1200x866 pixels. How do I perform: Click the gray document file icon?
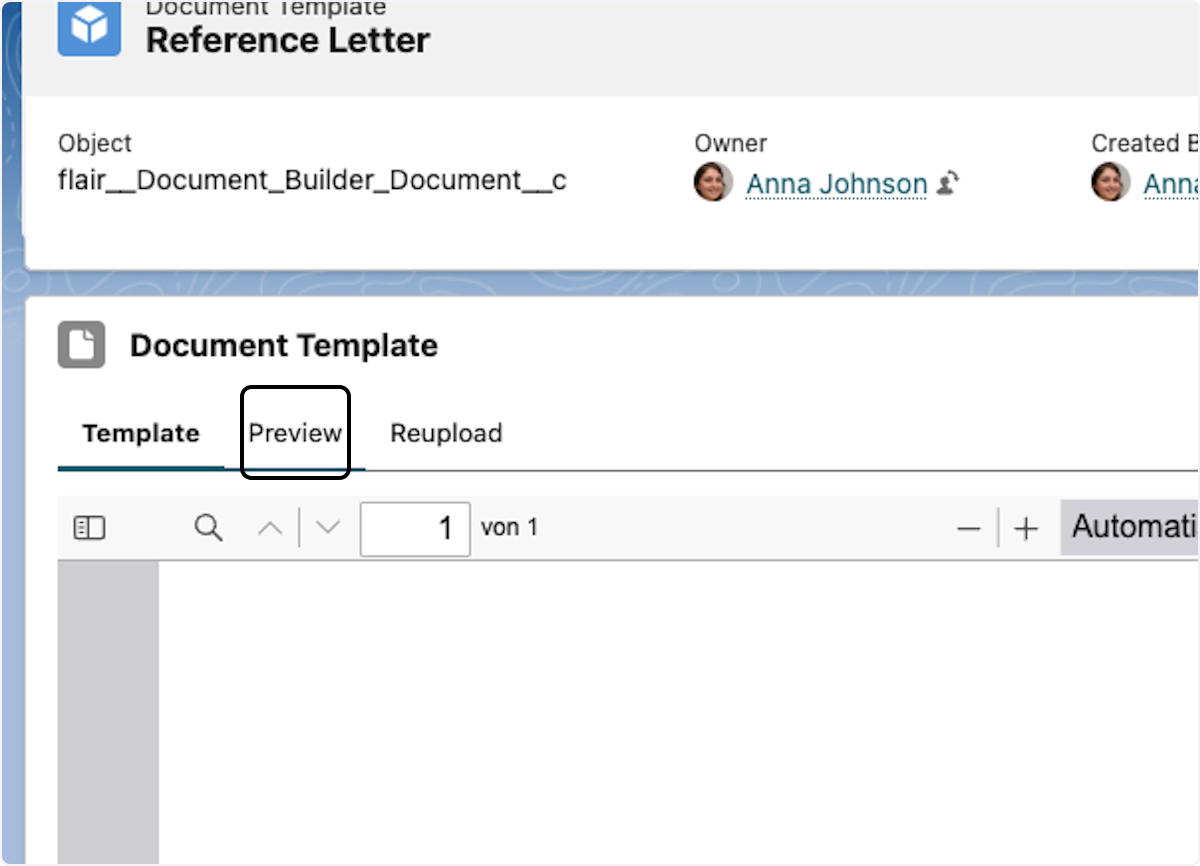click(x=81, y=345)
